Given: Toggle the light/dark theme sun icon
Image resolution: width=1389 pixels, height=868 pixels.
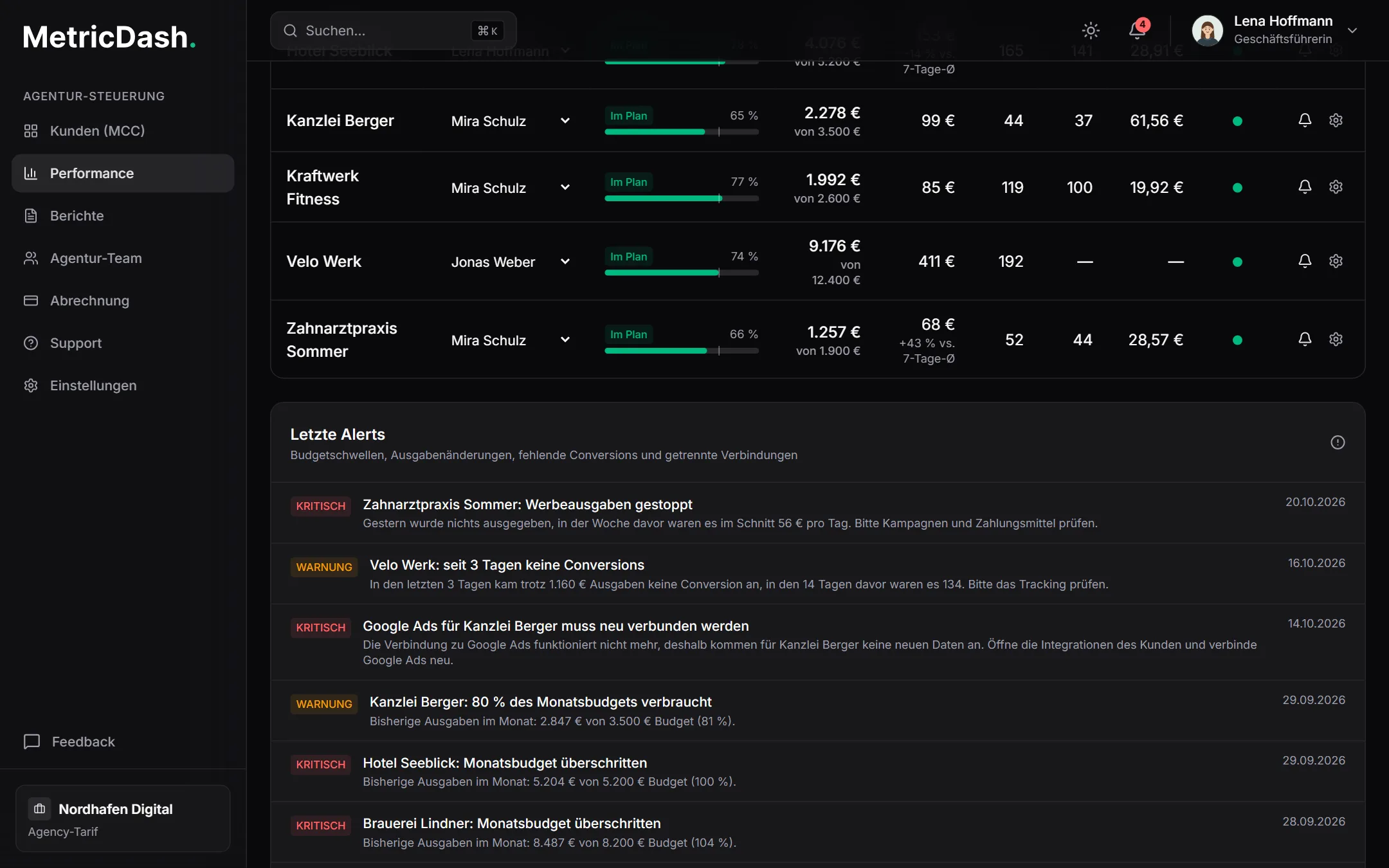Looking at the screenshot, I should click(1091, 30).
